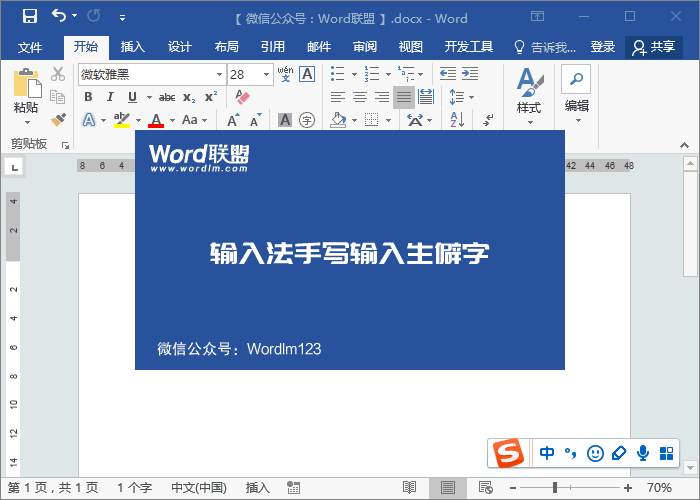Open multilevel list menu

(410, 74)
